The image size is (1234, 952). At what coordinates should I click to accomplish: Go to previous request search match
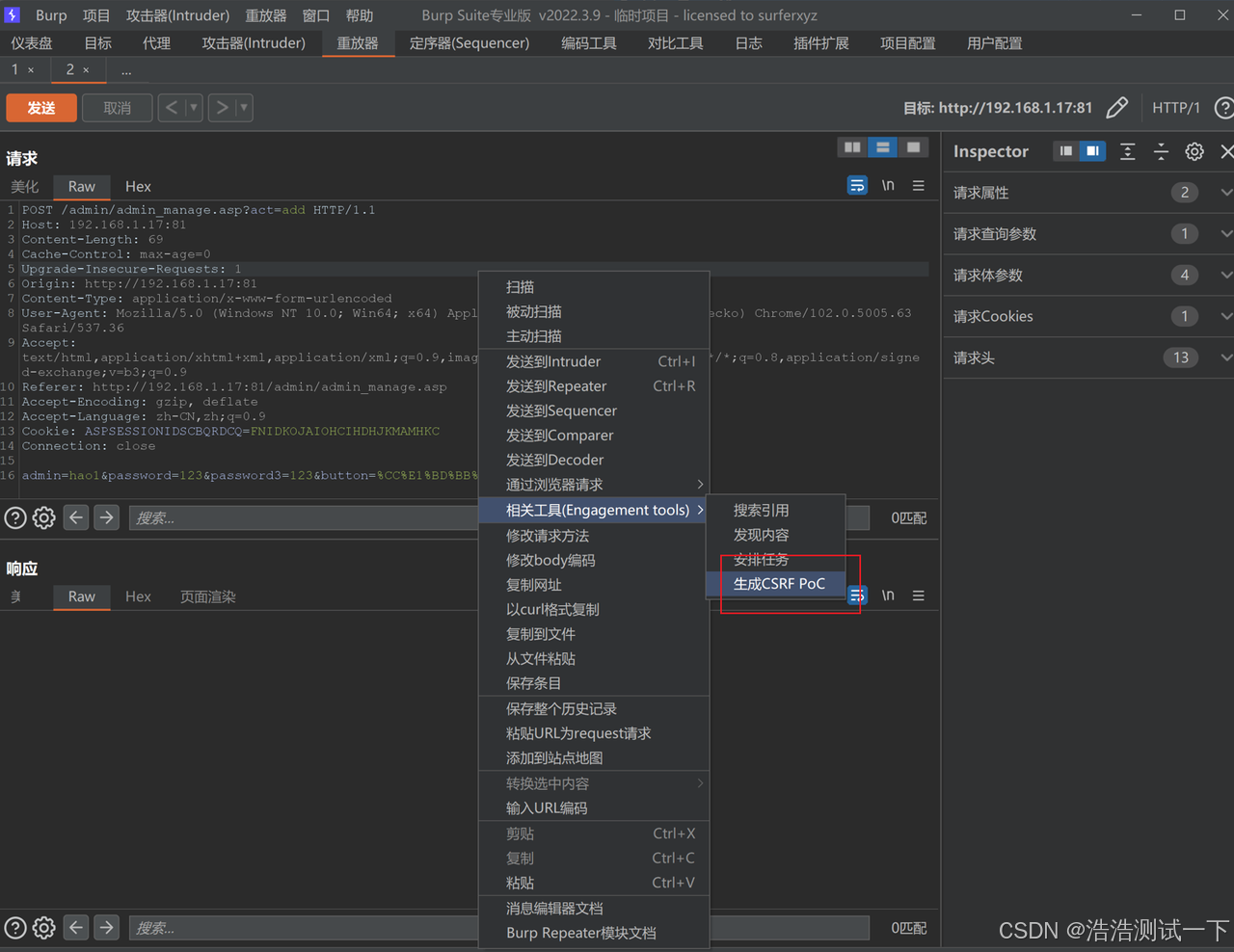(x=76, y=517)
